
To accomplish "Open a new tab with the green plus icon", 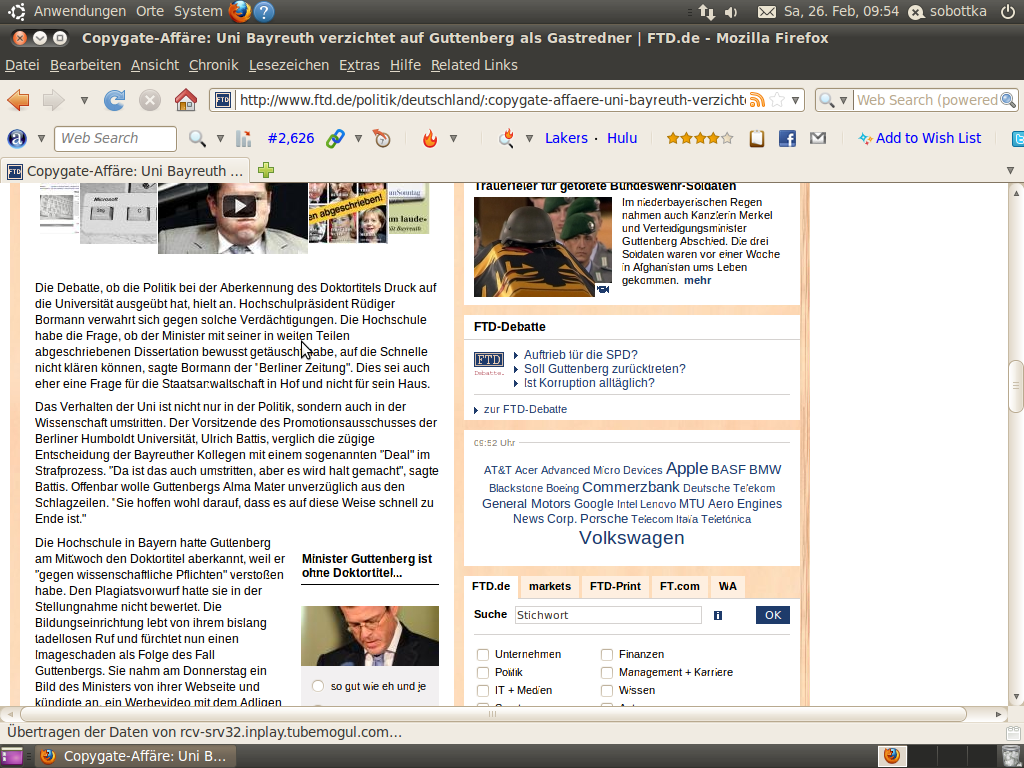I will click(x=266, y=170).
